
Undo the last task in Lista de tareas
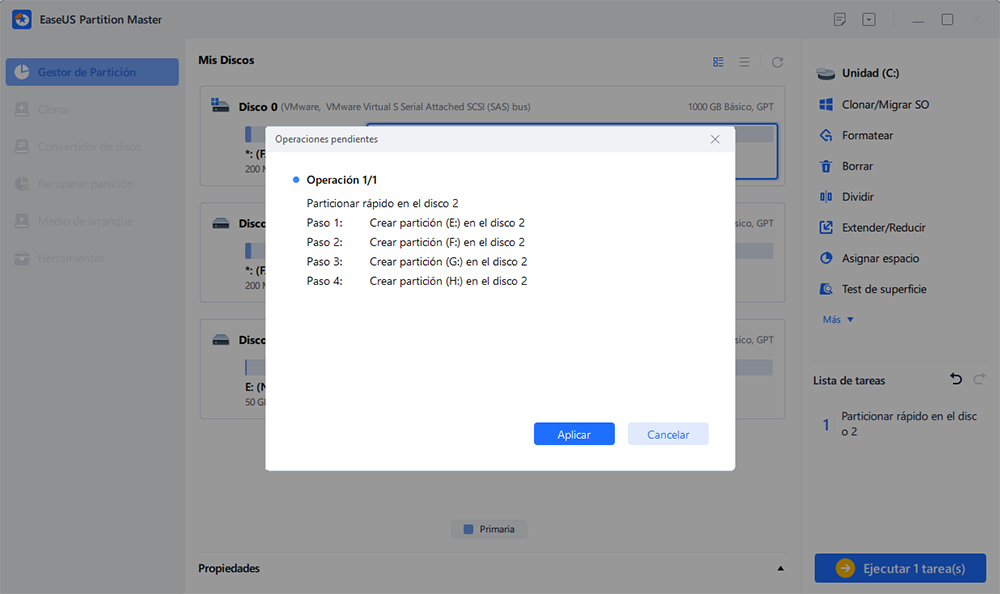click(x=955, y=379)
